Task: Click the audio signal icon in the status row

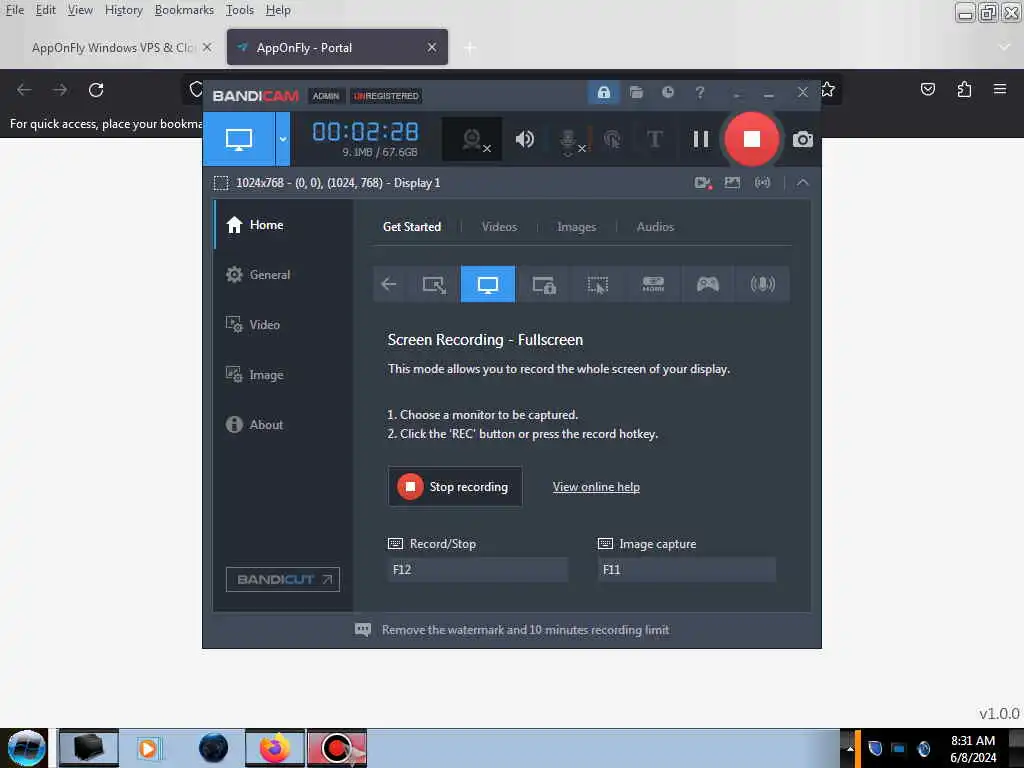Action: (x=762, y=183)
